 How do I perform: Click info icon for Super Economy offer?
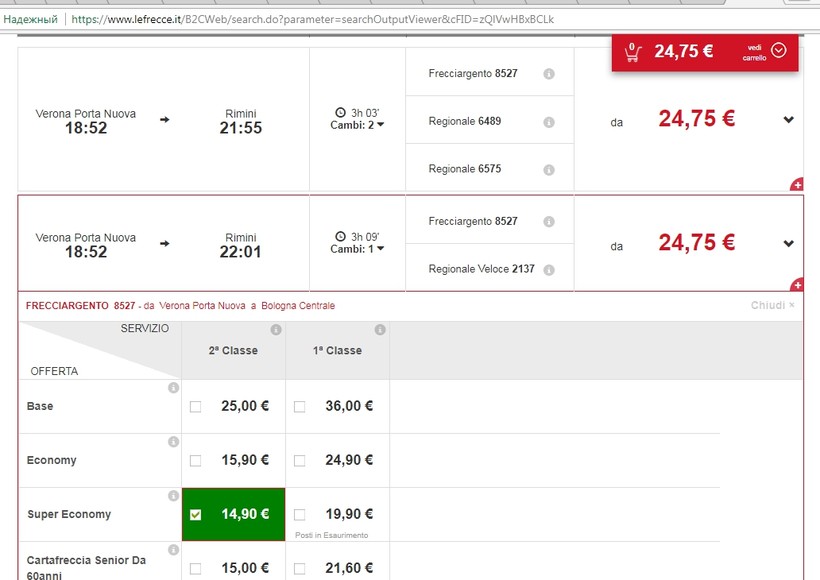173,496
